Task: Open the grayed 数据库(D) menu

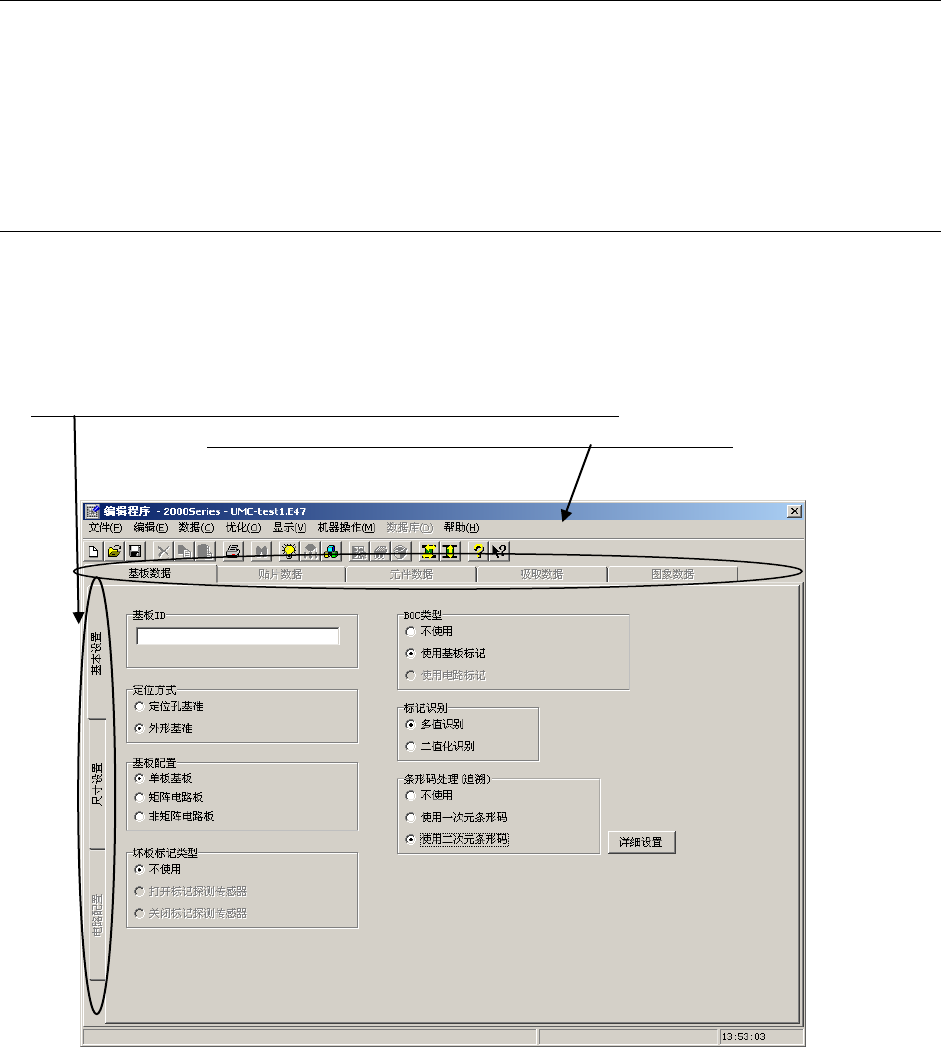Action: pyautogui.click(x=409, y=528)
